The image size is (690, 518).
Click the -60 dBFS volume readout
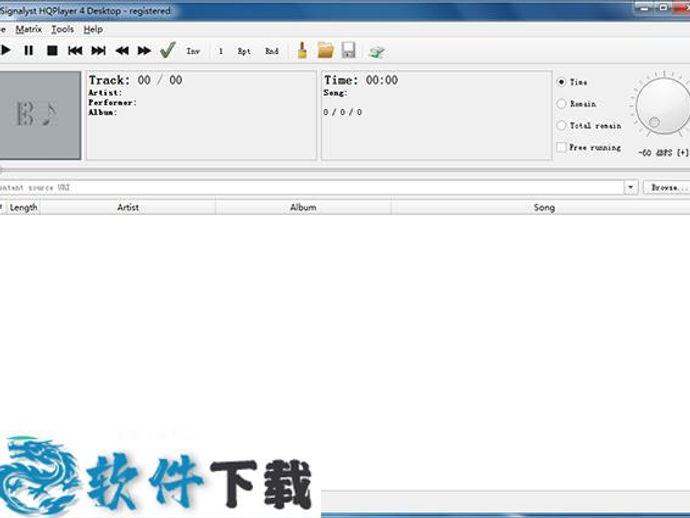tap(662, 153)
